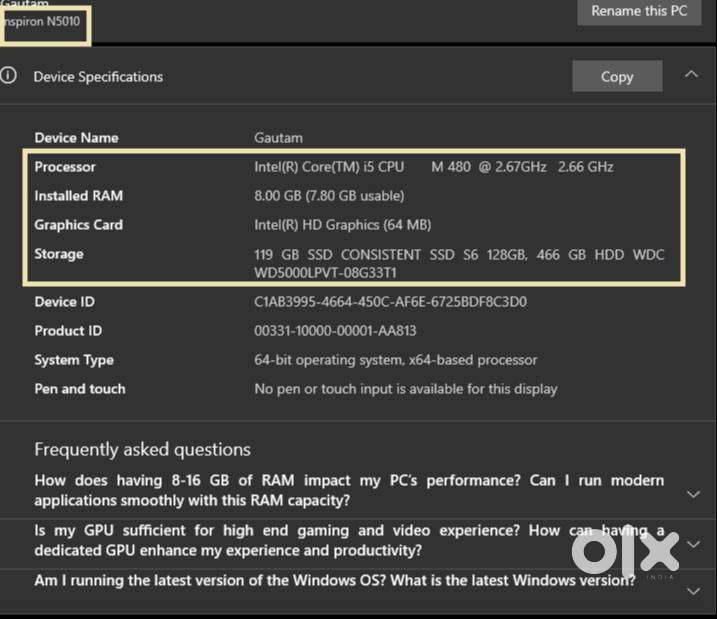This screenshot has width=717, height=619.
Task: Expand the 8-16 GB RAM performance question
Action: (x=693, y=493)
